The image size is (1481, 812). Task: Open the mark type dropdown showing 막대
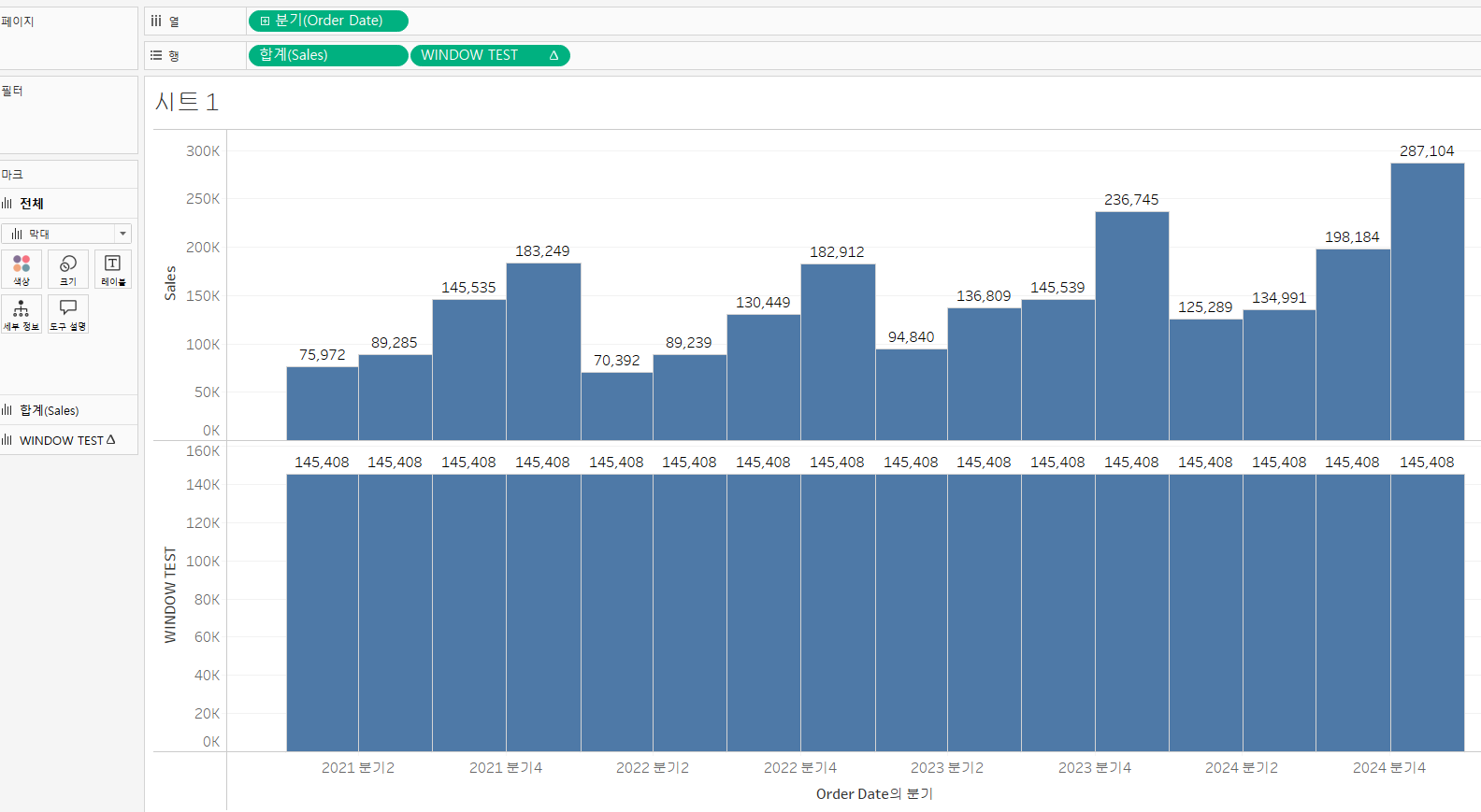point(66,234)
